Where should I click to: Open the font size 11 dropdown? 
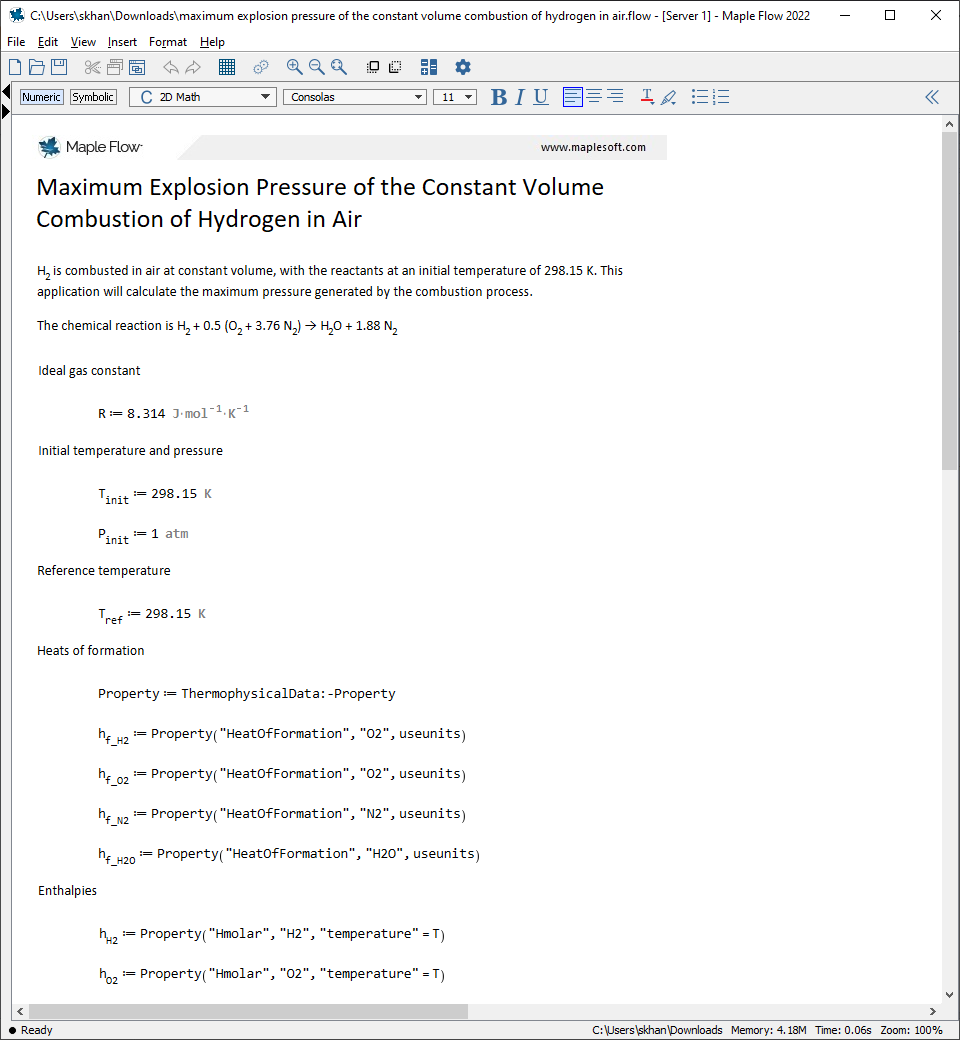tap(455, 97)
